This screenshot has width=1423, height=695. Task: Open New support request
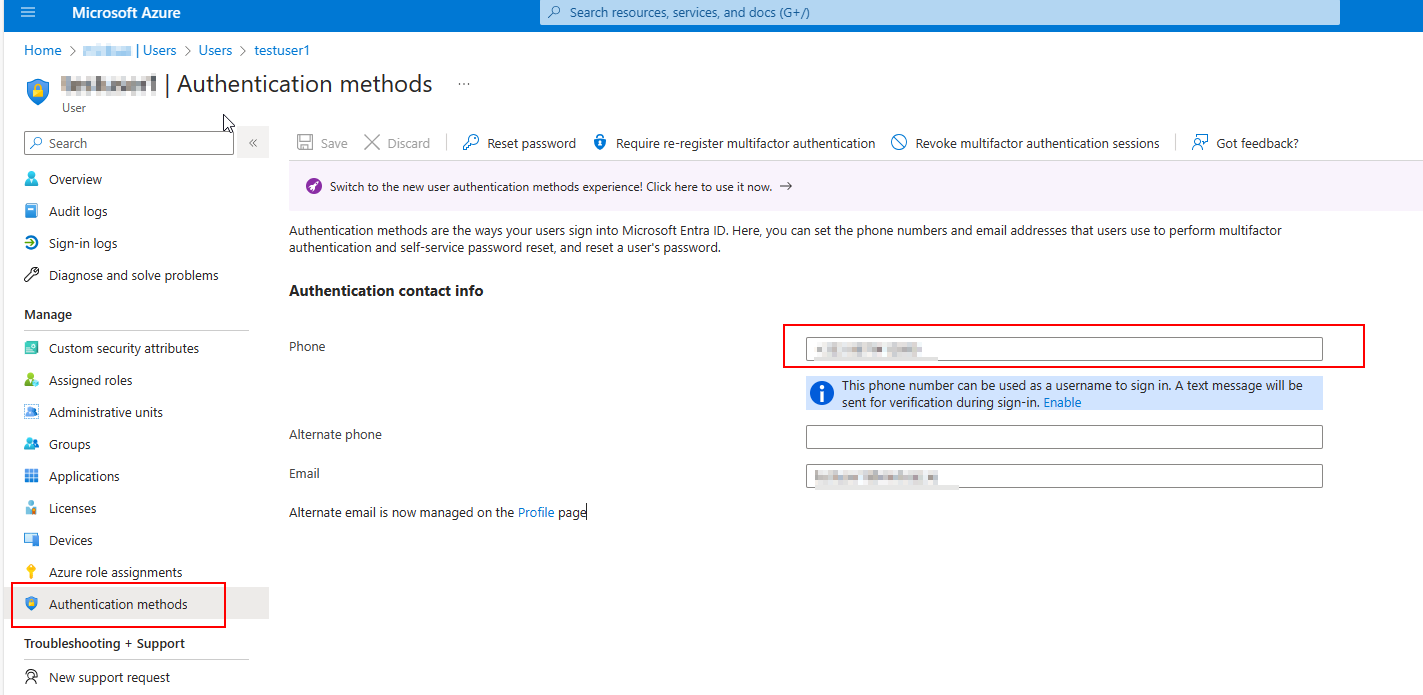[x=109, y=677]
